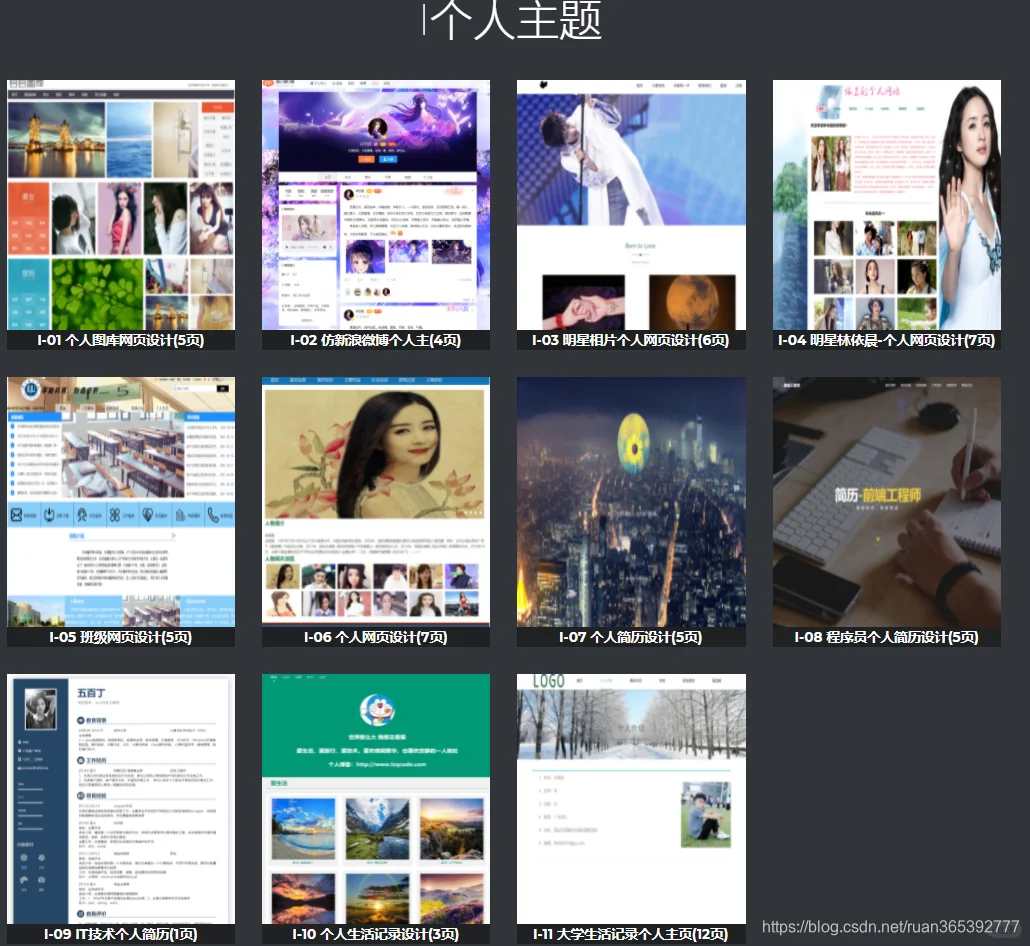Click the I-05 班级网页设计(5页) caption link
Screen dimensions: 1030x946
(120, 637)
